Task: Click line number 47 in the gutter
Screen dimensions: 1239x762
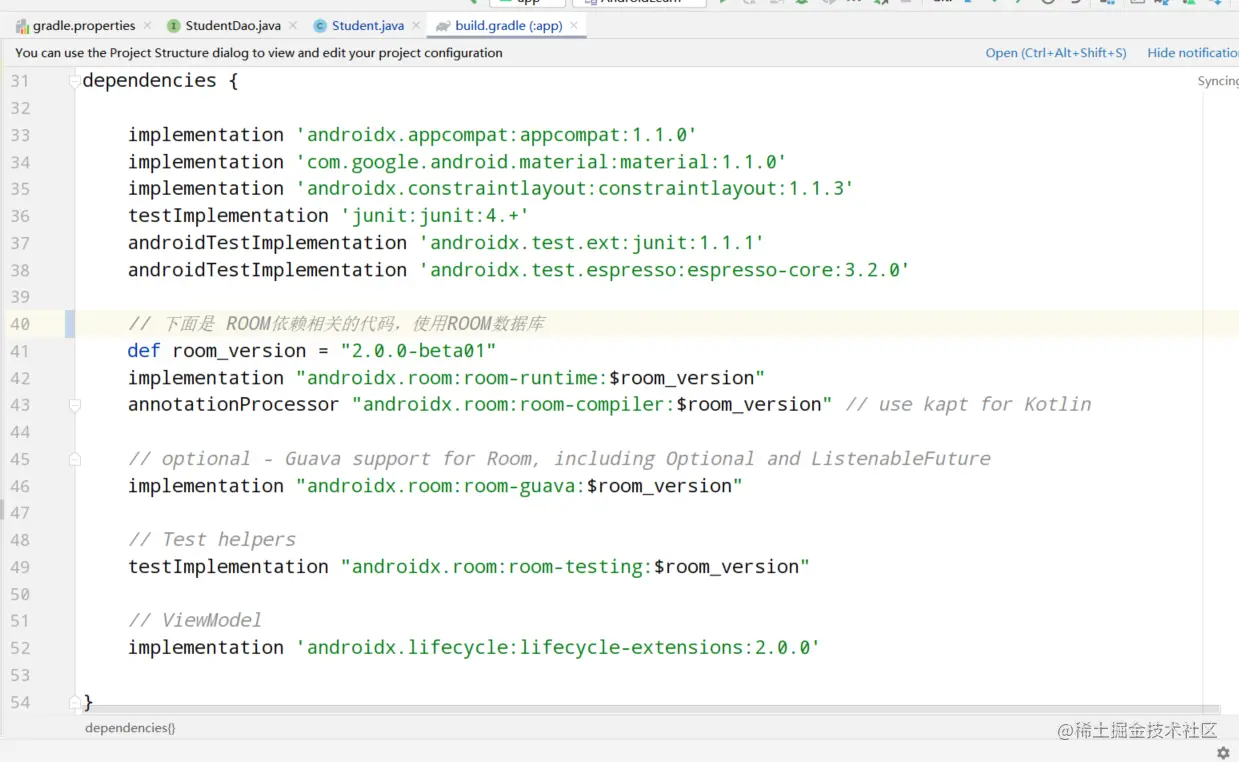Action: pos(20,513)
